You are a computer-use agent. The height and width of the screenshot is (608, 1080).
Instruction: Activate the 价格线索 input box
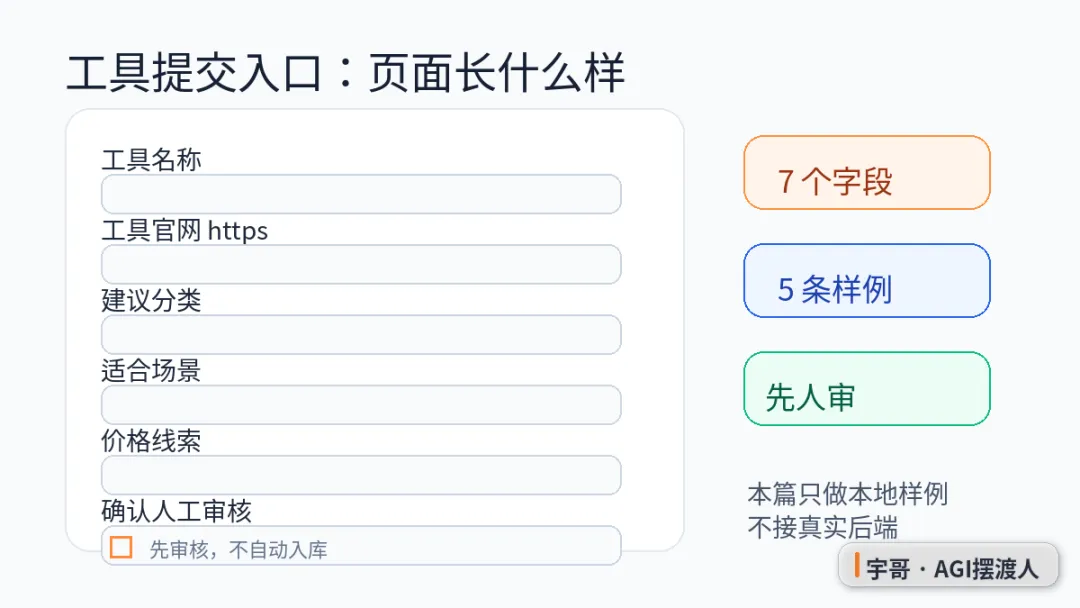click(361, 475)
